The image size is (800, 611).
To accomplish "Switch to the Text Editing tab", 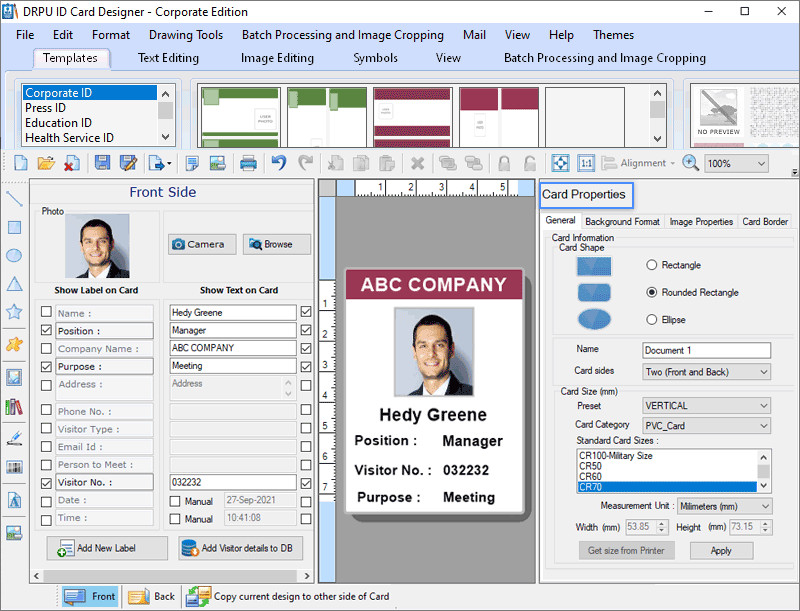I will pyautogui.click(x=168, y=58).
